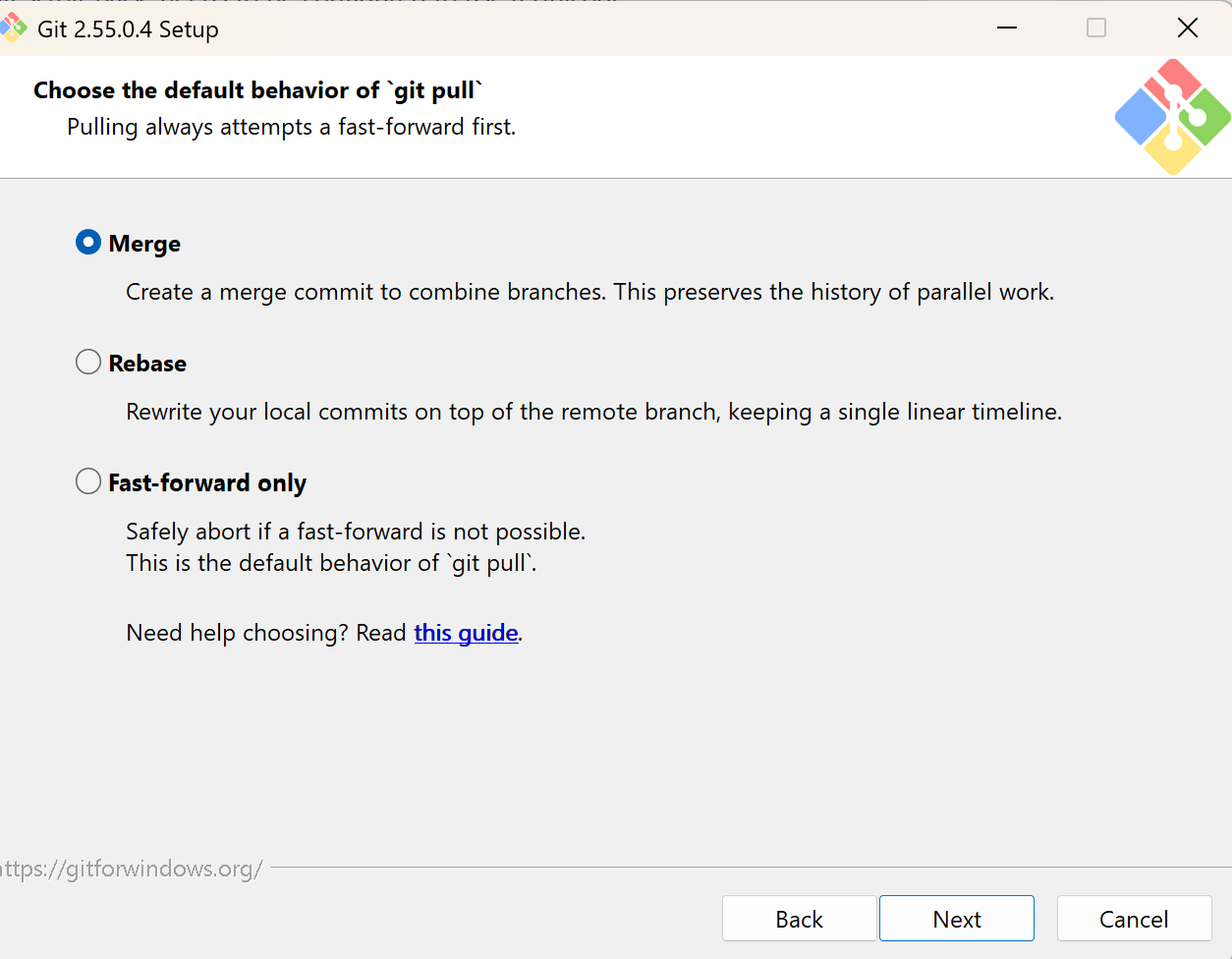This screenshot has height=959, width=1232.
Task: Click the large Git logo in the header
Action: (x=1172, y=118)
